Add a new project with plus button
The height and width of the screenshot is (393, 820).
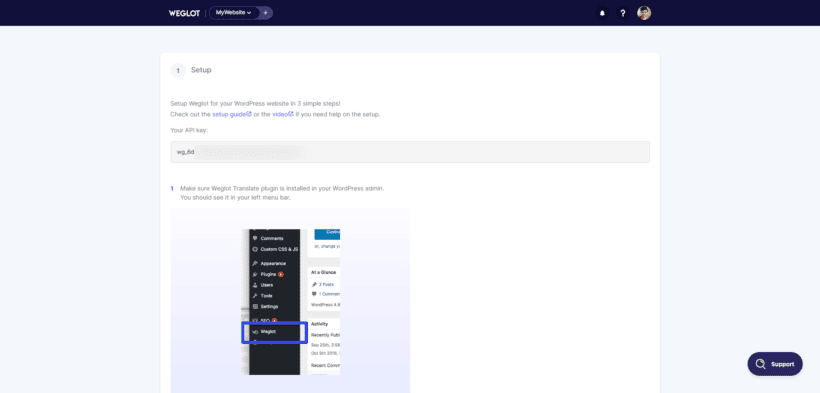[x=266, y=13]
